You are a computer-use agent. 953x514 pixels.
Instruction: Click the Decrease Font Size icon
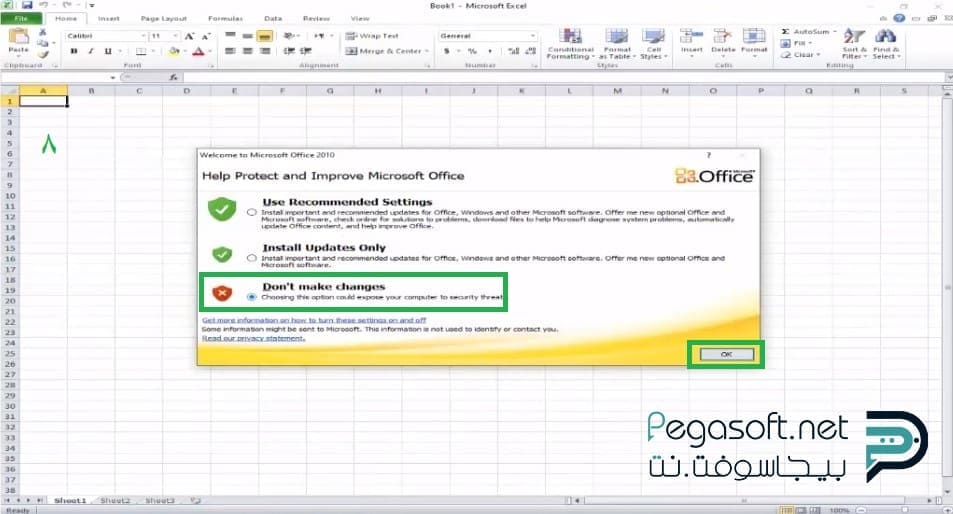coord(206,36)
